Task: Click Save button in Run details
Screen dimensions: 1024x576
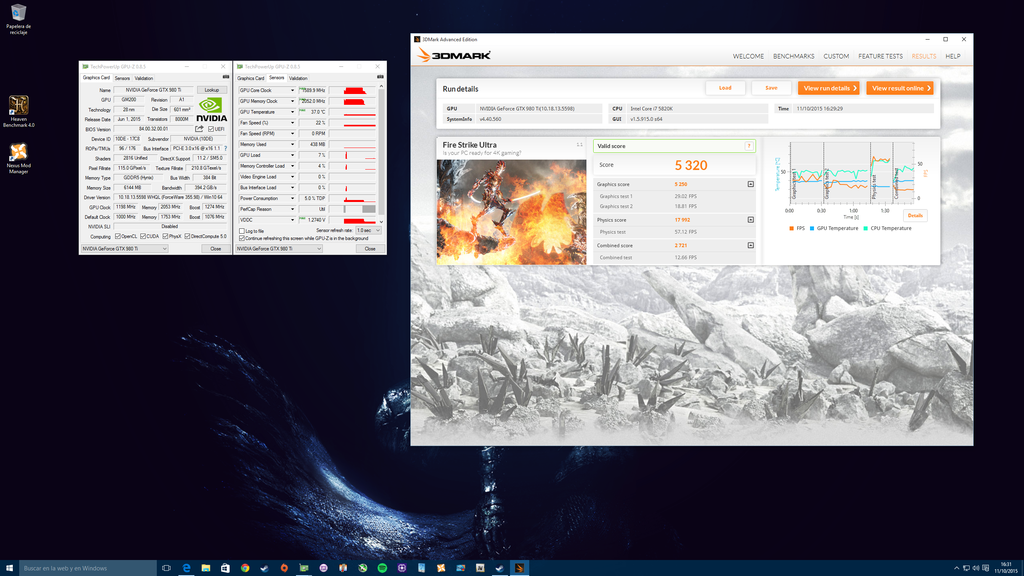Action: (771, 88)
